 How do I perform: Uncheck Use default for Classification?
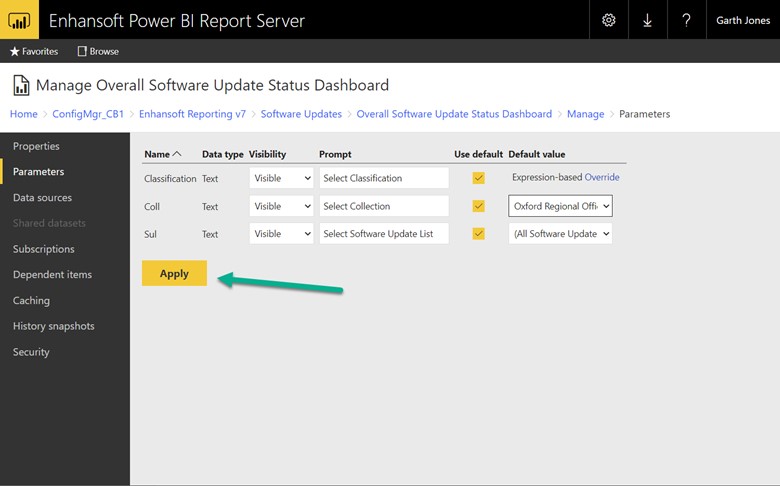click(x=479, y=178)
